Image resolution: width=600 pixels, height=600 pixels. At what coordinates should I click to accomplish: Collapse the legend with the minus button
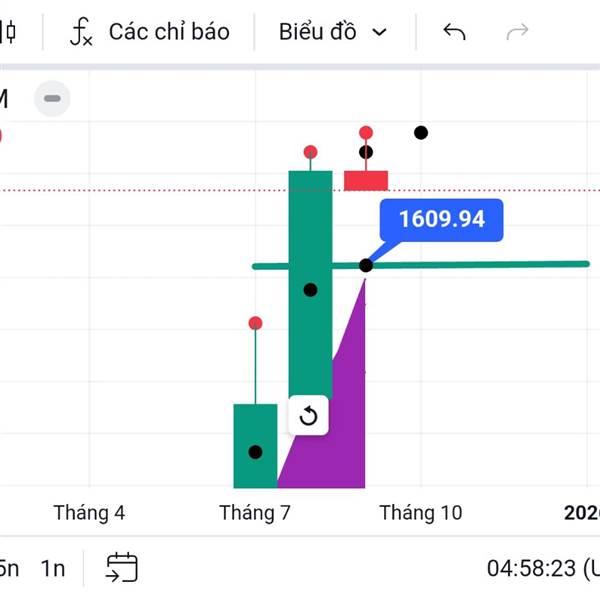[x=52, y=98]
